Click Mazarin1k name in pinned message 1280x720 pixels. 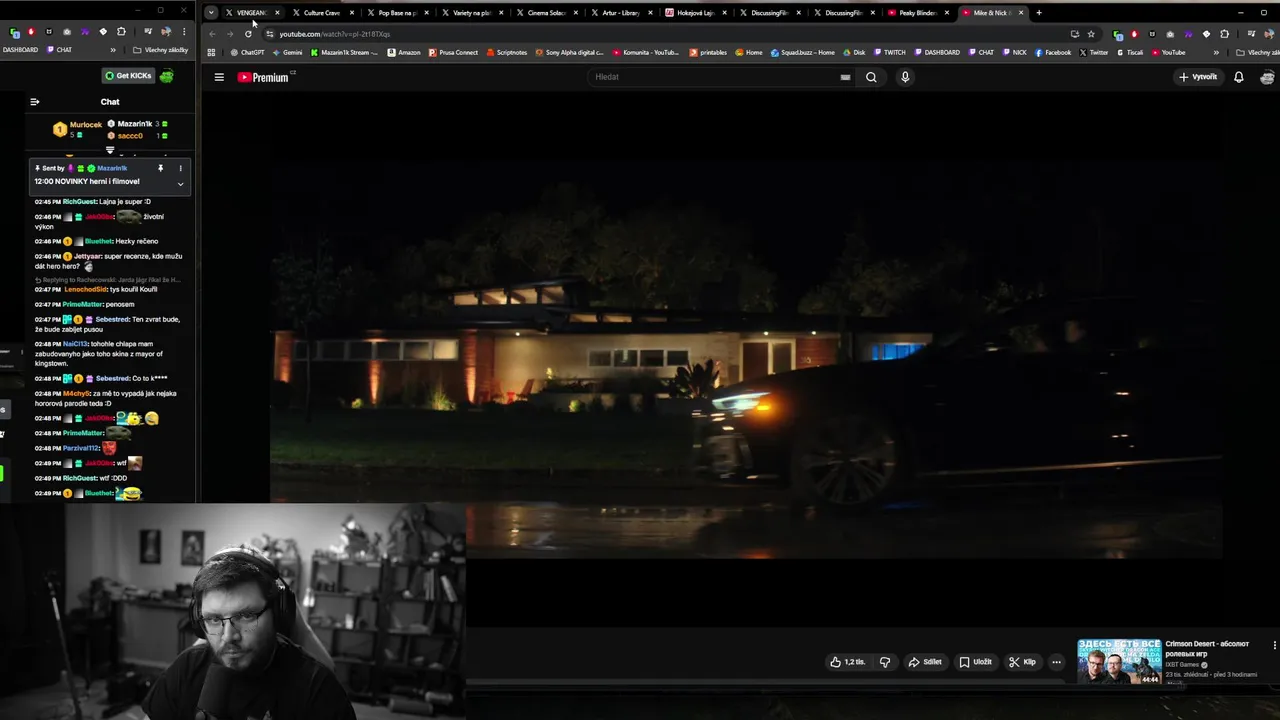(112, 168)
